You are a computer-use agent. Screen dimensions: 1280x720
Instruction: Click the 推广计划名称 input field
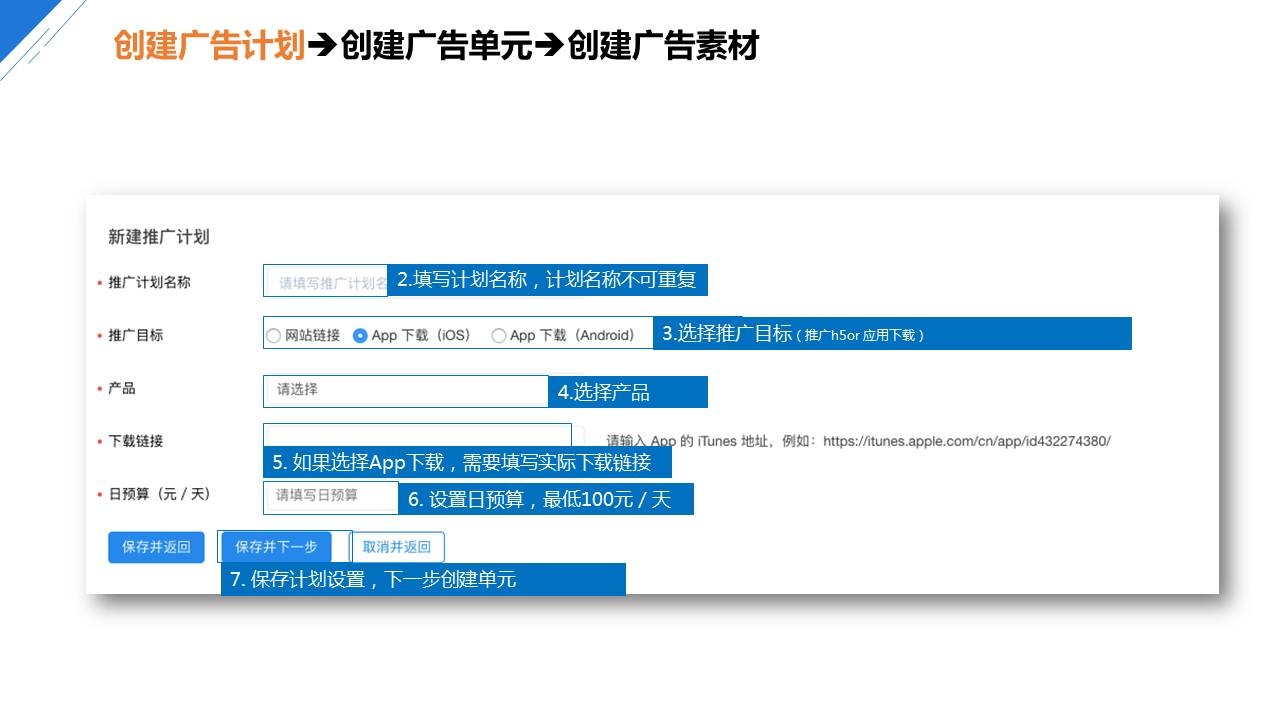(x=326, y=282)
